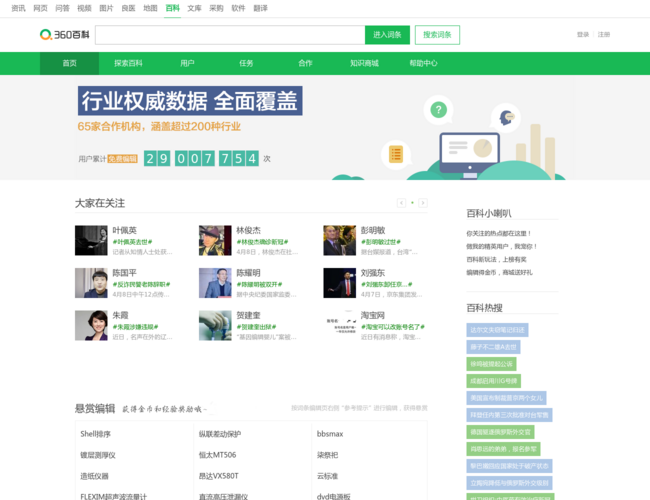
Task: Open 云标准 bounty entry
Action: [x=327, y=476]
